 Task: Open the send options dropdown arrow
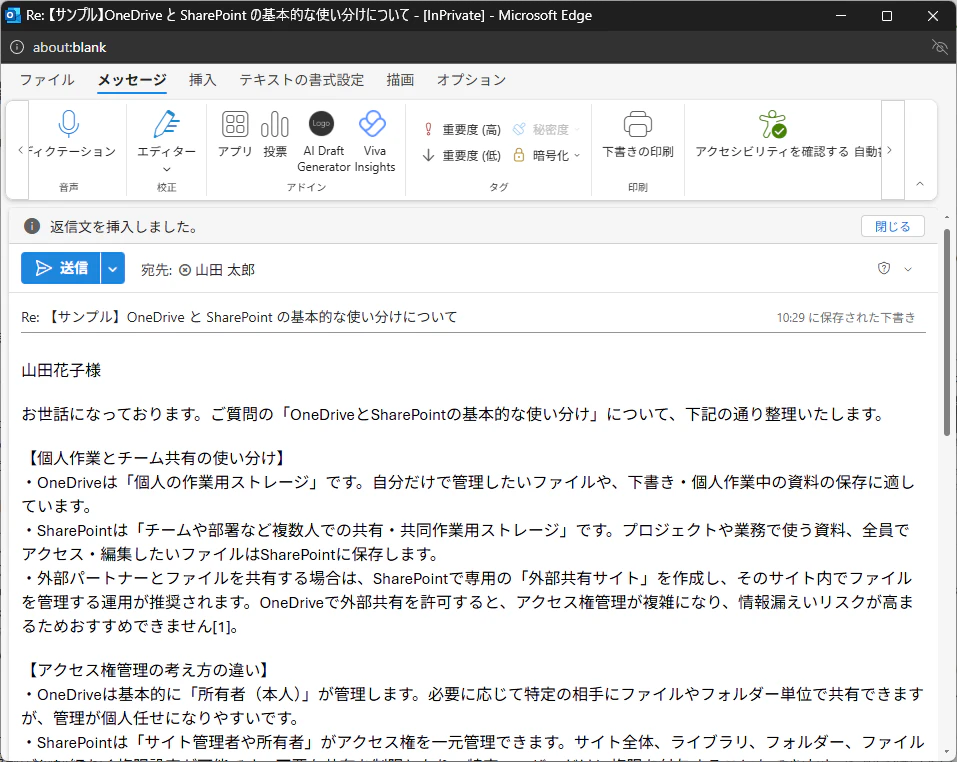113,268
